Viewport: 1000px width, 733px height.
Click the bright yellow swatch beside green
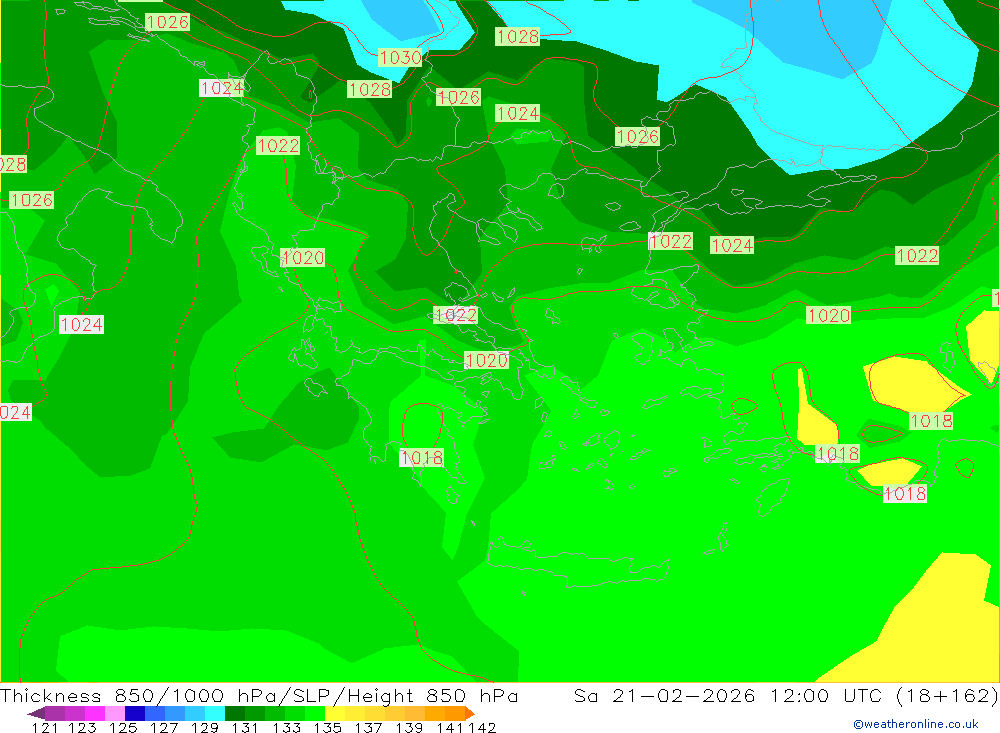[335, 713]
